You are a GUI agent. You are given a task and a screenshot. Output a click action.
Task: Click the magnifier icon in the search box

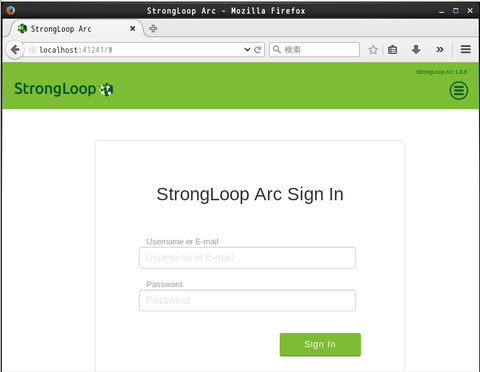[x=277, y=50]
